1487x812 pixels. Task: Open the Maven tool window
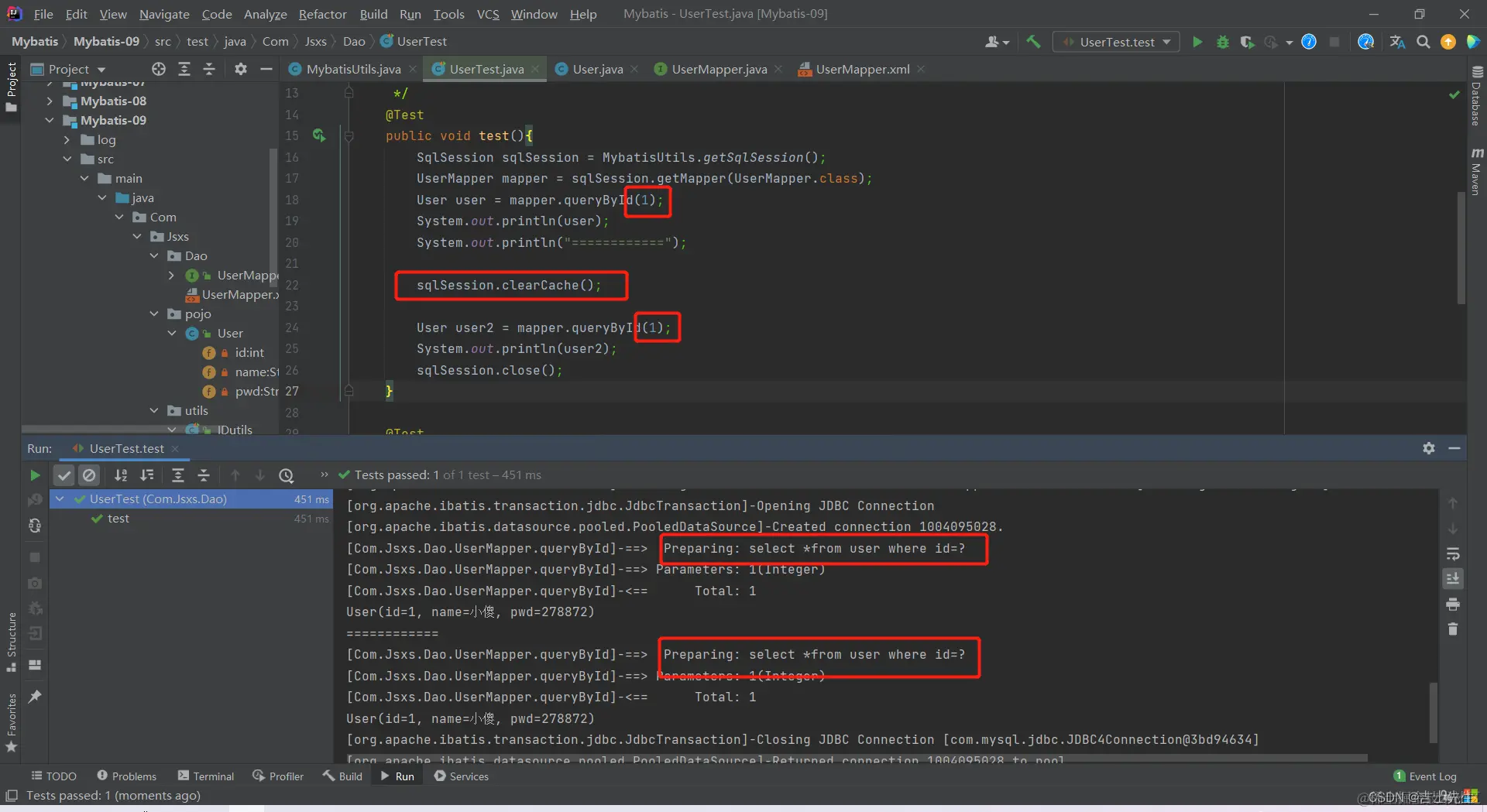[x=1477, y=172]
